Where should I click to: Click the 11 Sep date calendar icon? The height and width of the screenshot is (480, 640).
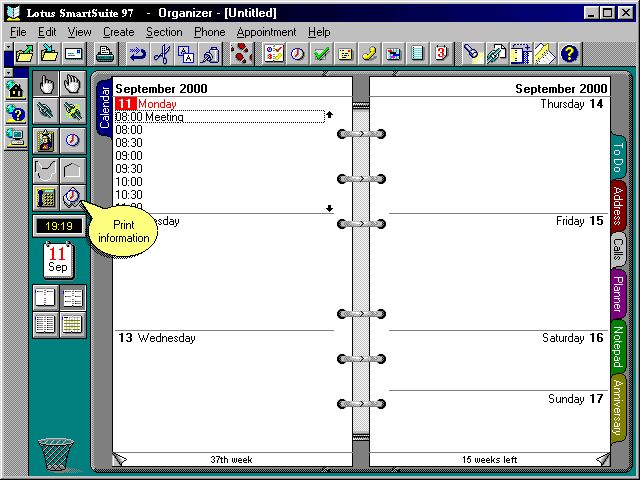(58, 260)
